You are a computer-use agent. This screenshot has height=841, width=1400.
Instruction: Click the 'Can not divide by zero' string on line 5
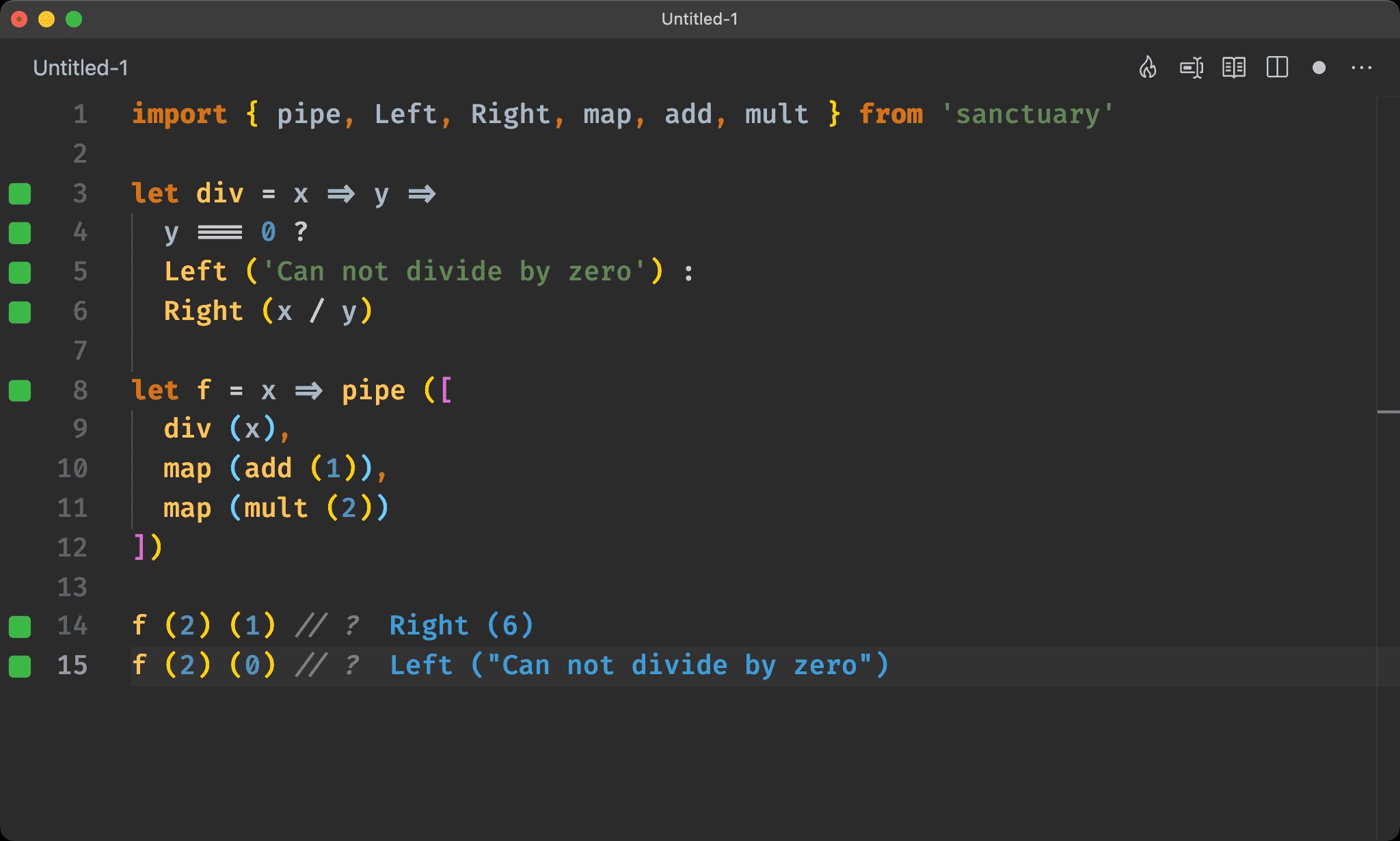(x=454, y=272)
